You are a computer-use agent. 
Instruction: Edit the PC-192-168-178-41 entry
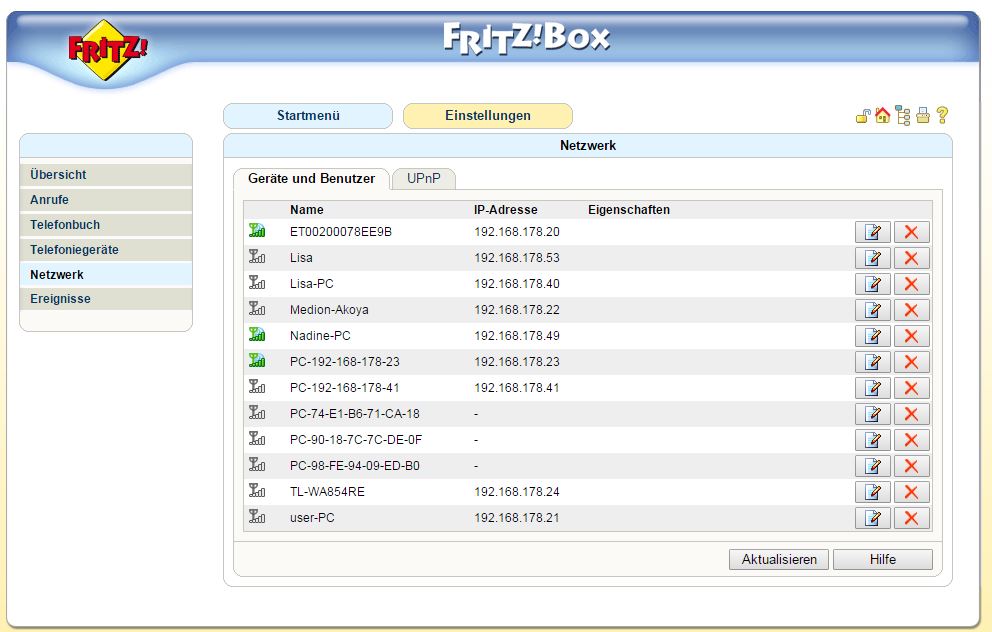872,388
